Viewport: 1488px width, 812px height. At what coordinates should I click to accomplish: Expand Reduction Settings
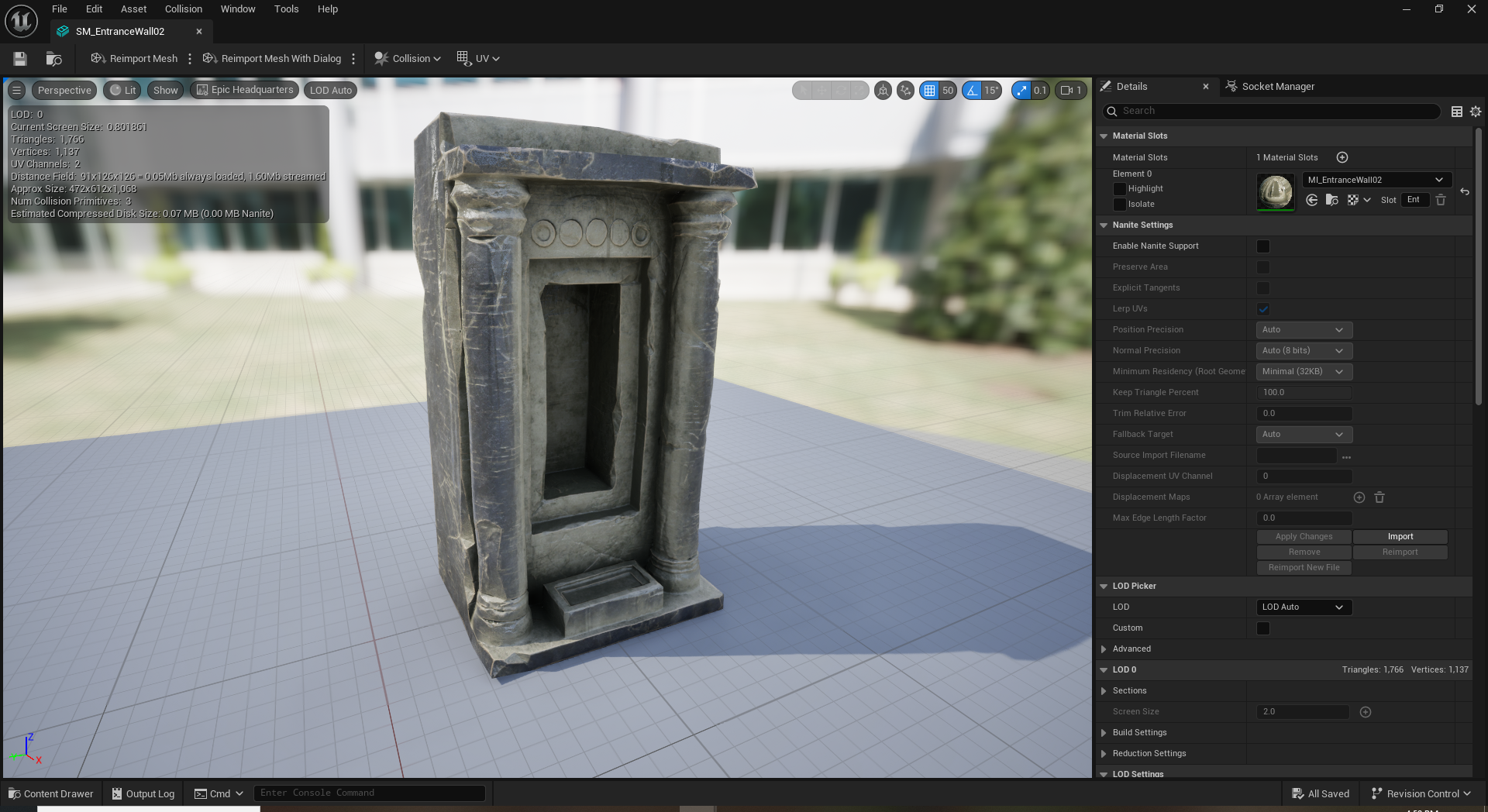tap(1104, 754)
